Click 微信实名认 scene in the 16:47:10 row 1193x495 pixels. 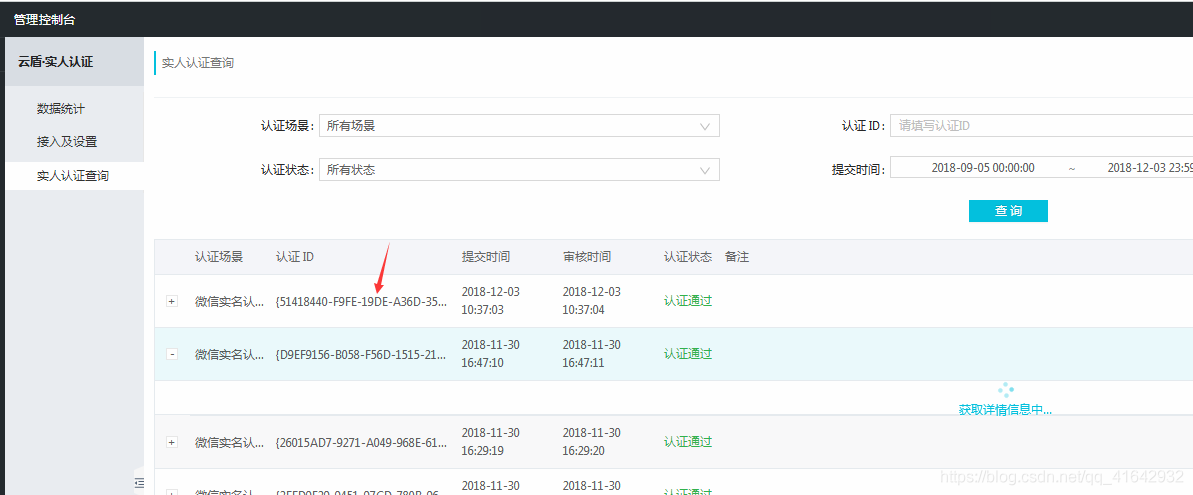(x=230, y=354)
